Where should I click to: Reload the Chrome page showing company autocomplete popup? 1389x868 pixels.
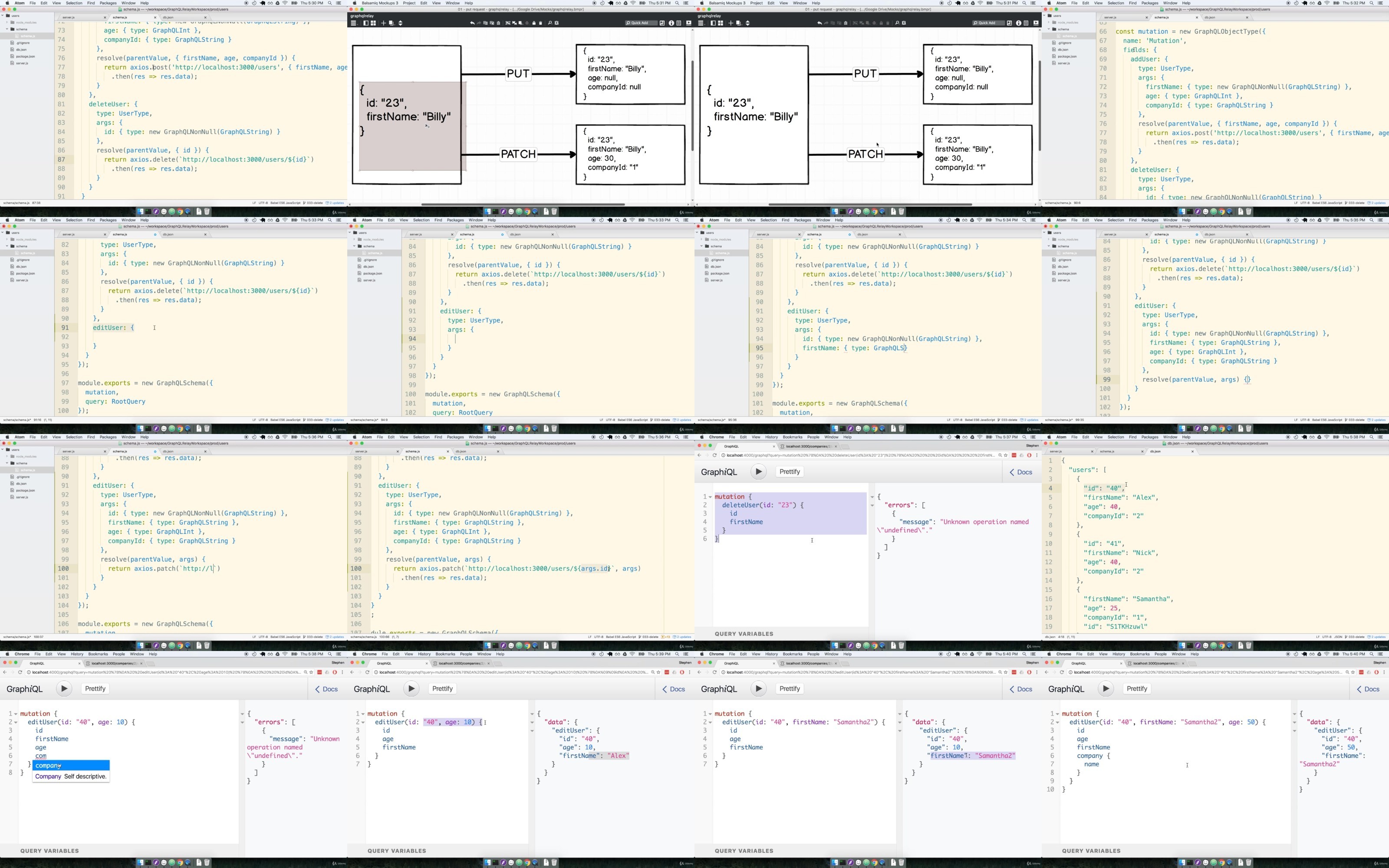[x=20, y=672]
